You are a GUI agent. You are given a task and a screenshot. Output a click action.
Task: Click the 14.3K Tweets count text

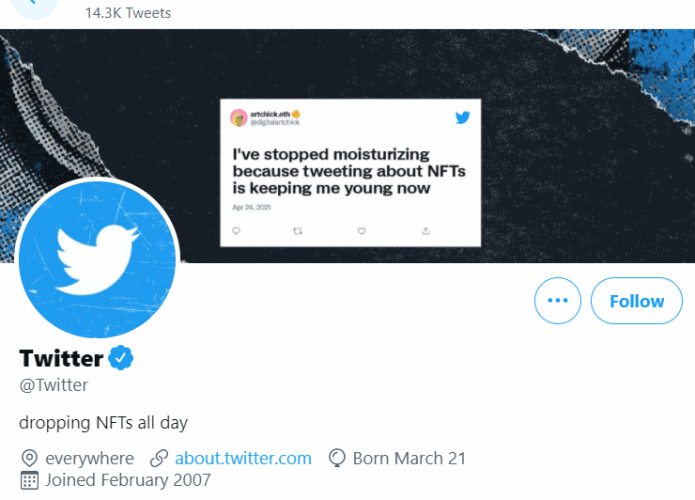128,13
